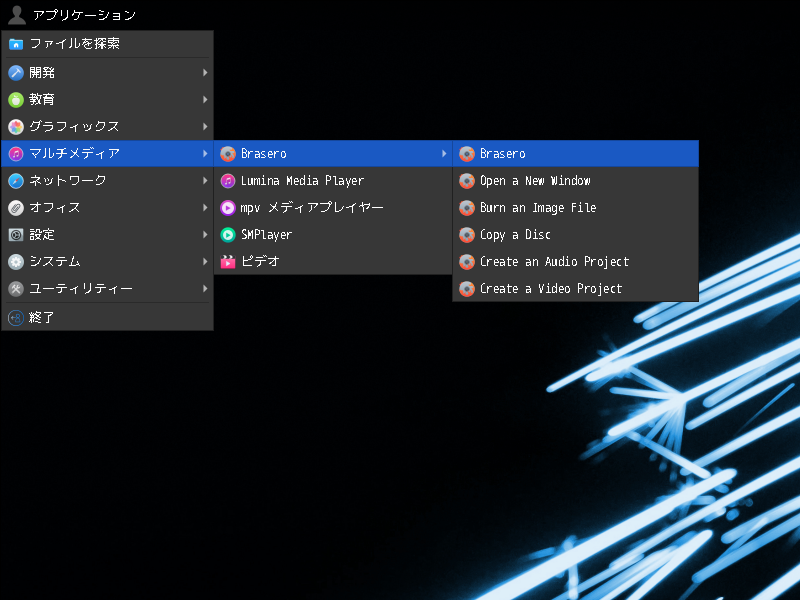The height and width of the screenshot is (600, 800).
Task: Click the user avatar icon beside アプリケーション
Action: (x=16, y=15)
